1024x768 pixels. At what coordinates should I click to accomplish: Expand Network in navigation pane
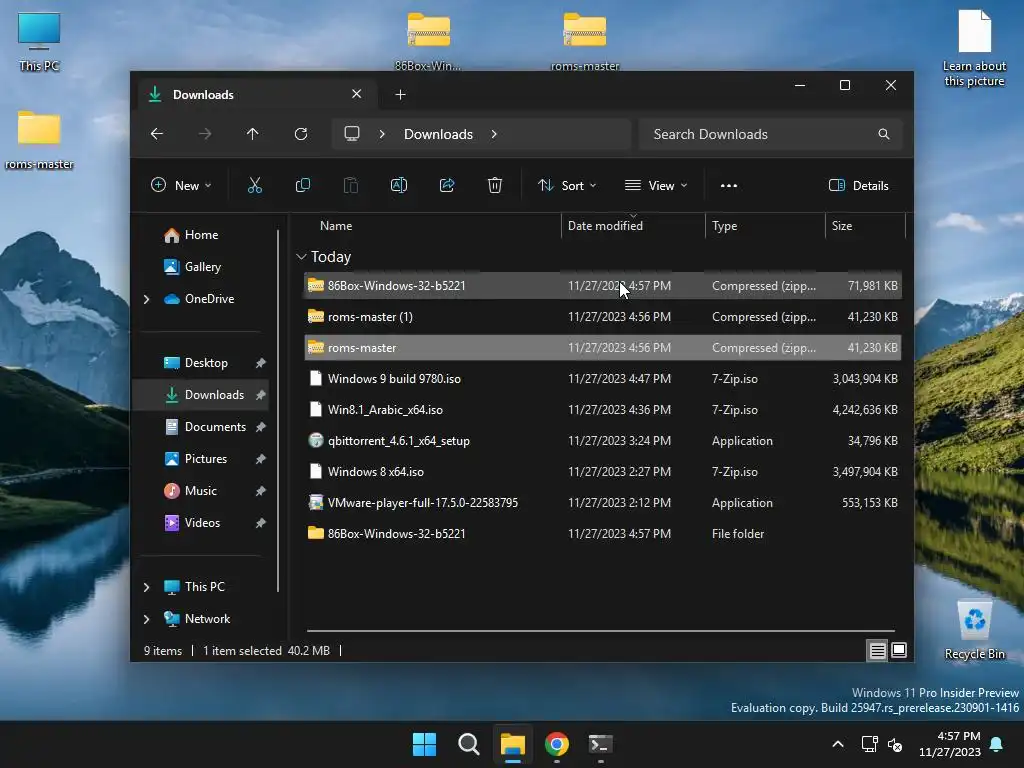(x=146, y=619)
